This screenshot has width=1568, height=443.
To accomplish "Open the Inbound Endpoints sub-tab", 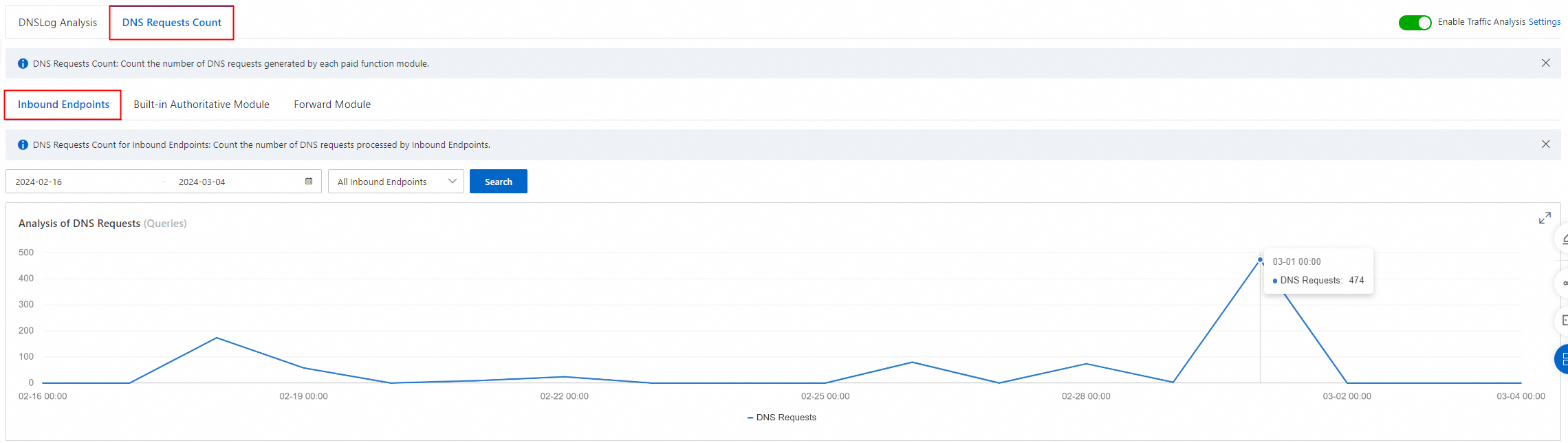I will click(x=63, y=105).
